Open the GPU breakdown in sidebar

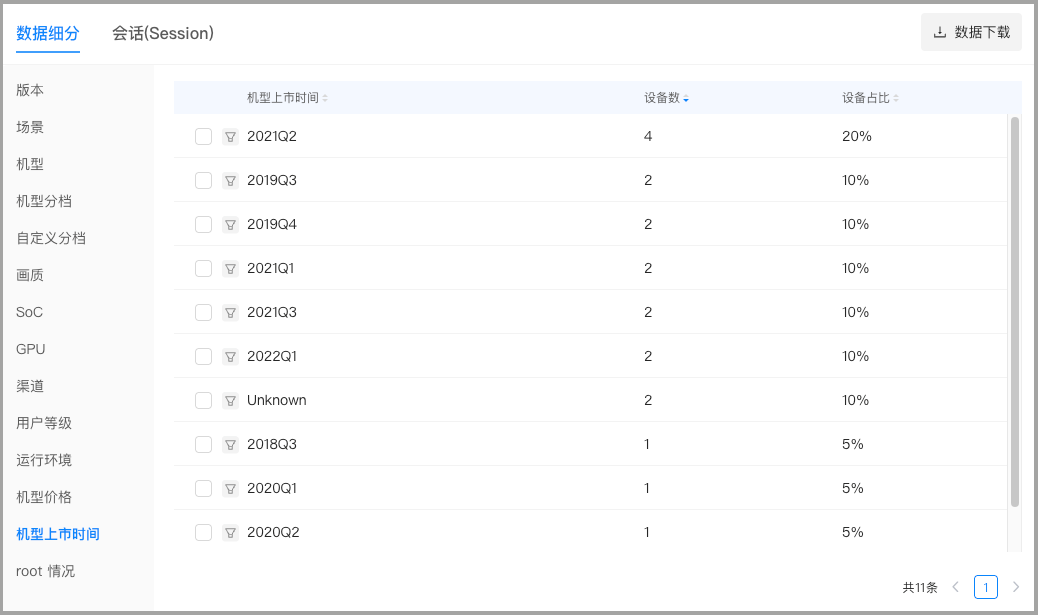(x=31, y=349)
